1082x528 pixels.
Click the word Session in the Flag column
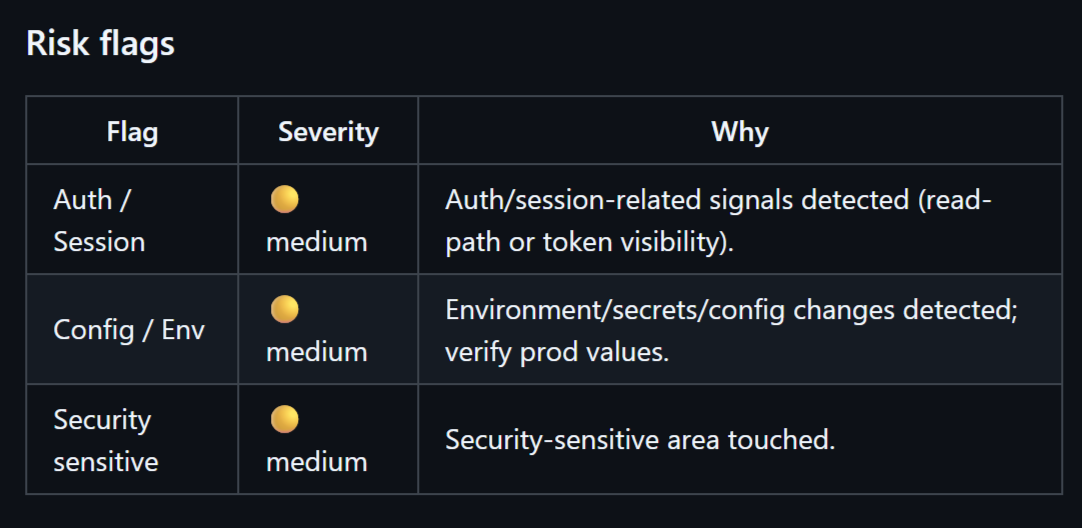click(99, 242)
